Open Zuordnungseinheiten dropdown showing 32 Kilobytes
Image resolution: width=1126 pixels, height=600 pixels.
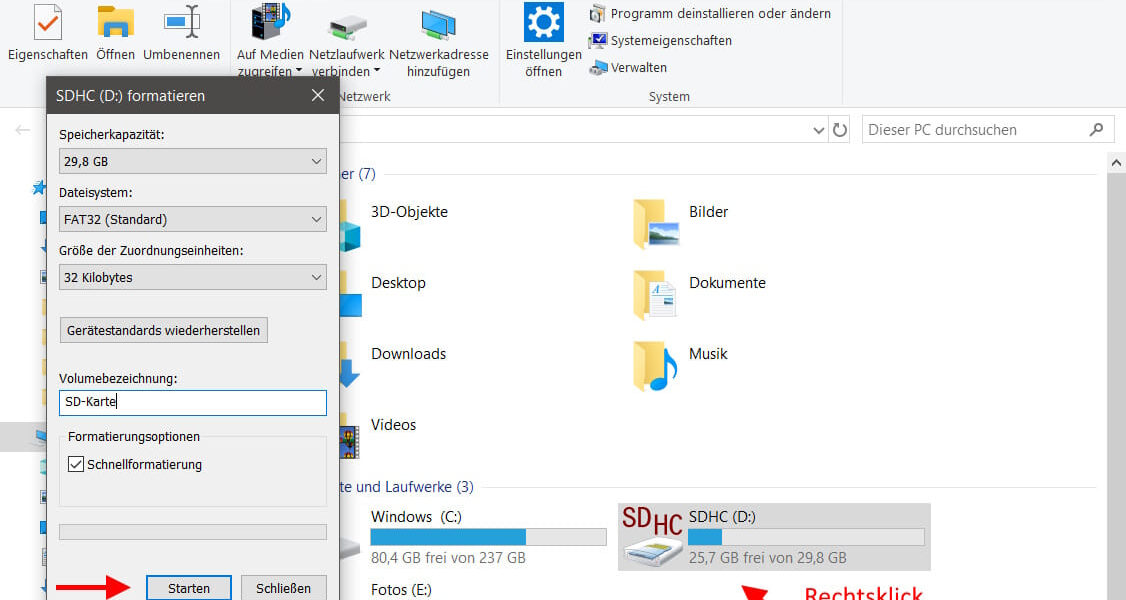tap(192, 278)
